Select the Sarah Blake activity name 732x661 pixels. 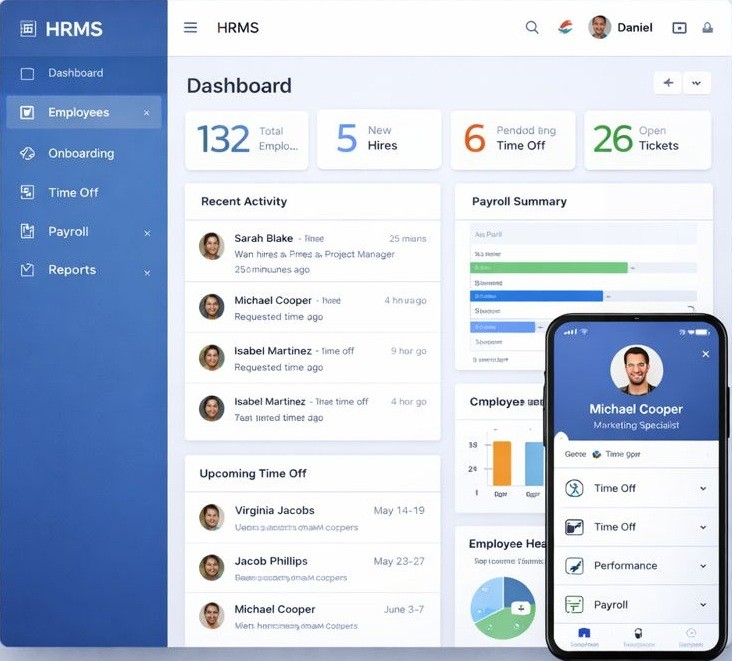coord(263,238)
